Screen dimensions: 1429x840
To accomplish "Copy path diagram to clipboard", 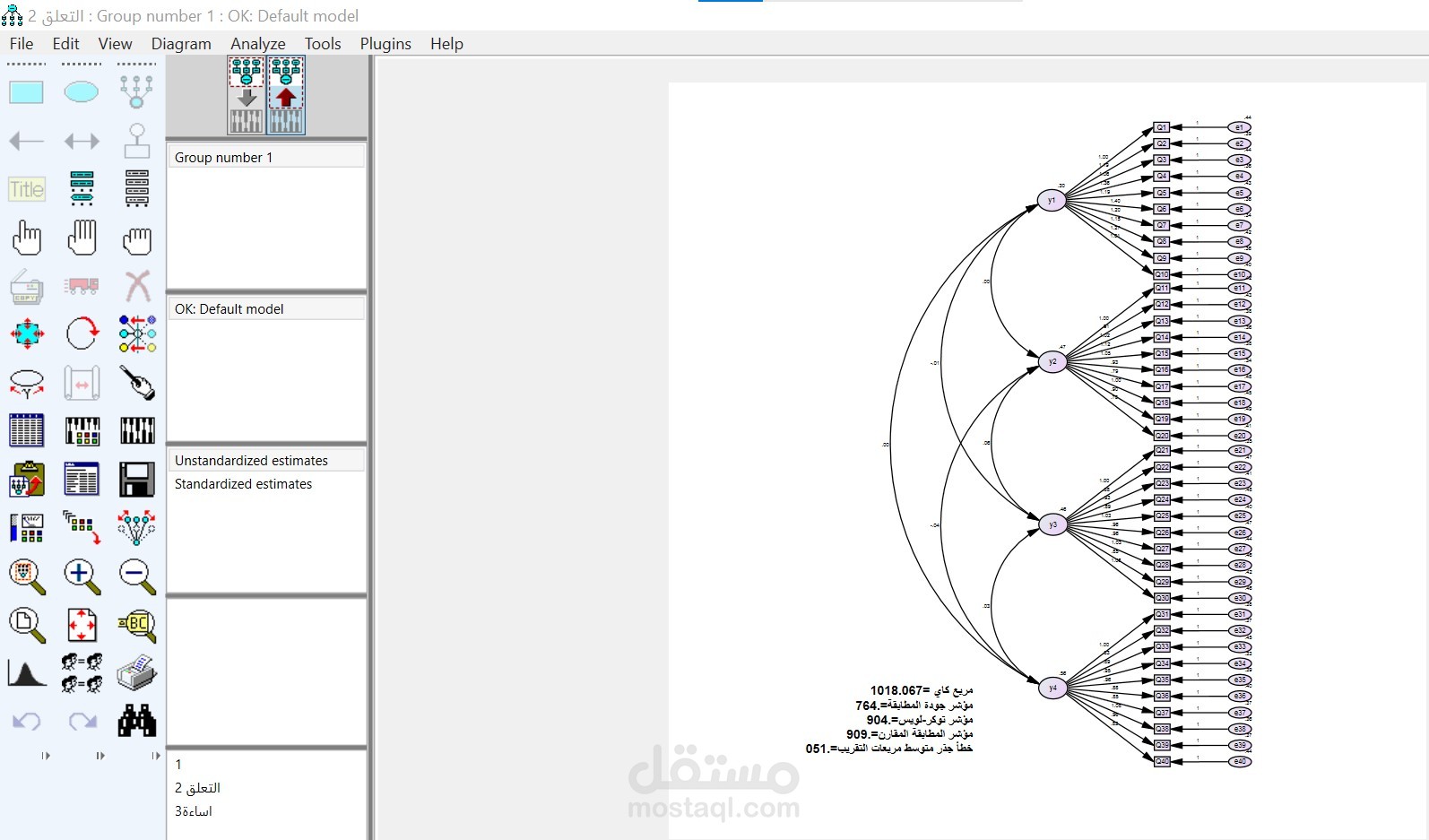I will coord(26,480).
